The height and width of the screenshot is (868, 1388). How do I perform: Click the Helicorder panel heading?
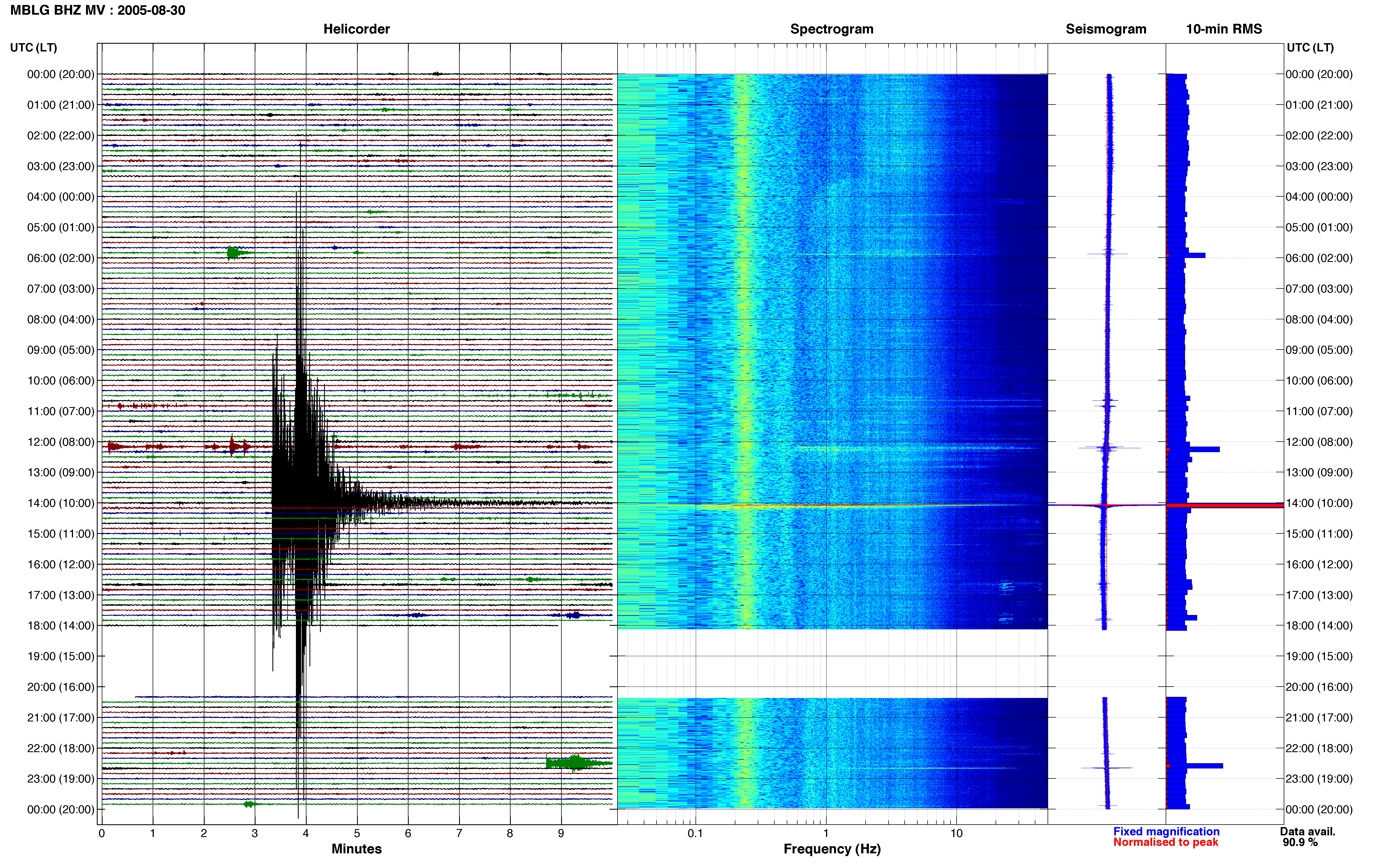coord(356,29)
